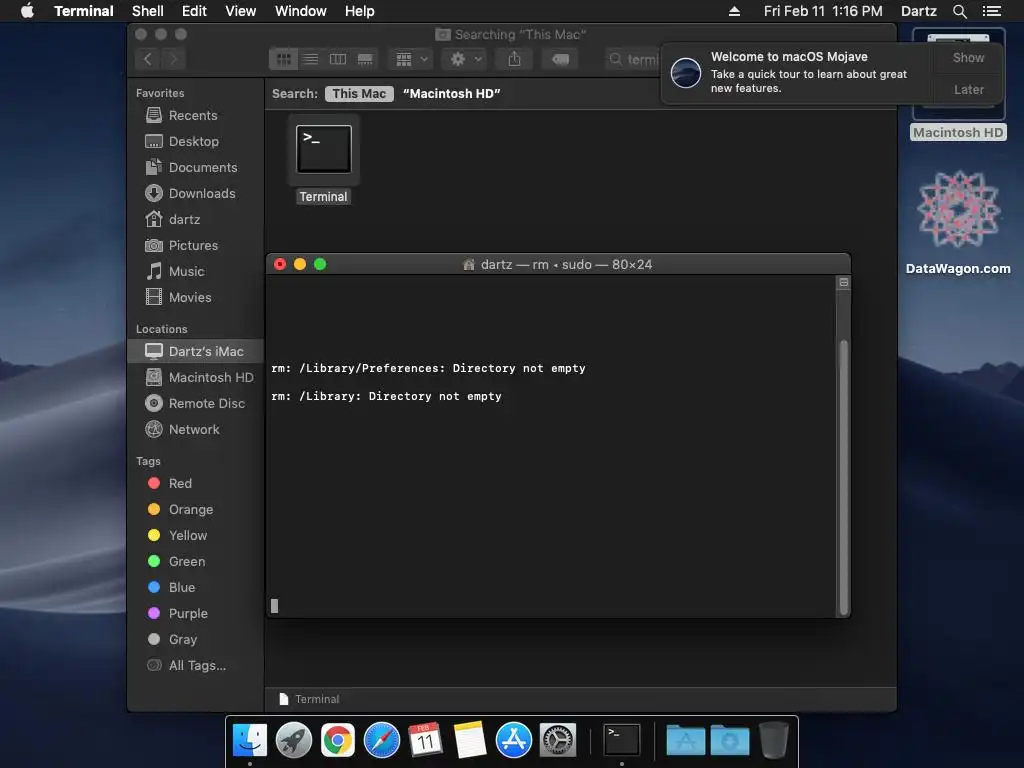Switch Finder to icon view

283,59
